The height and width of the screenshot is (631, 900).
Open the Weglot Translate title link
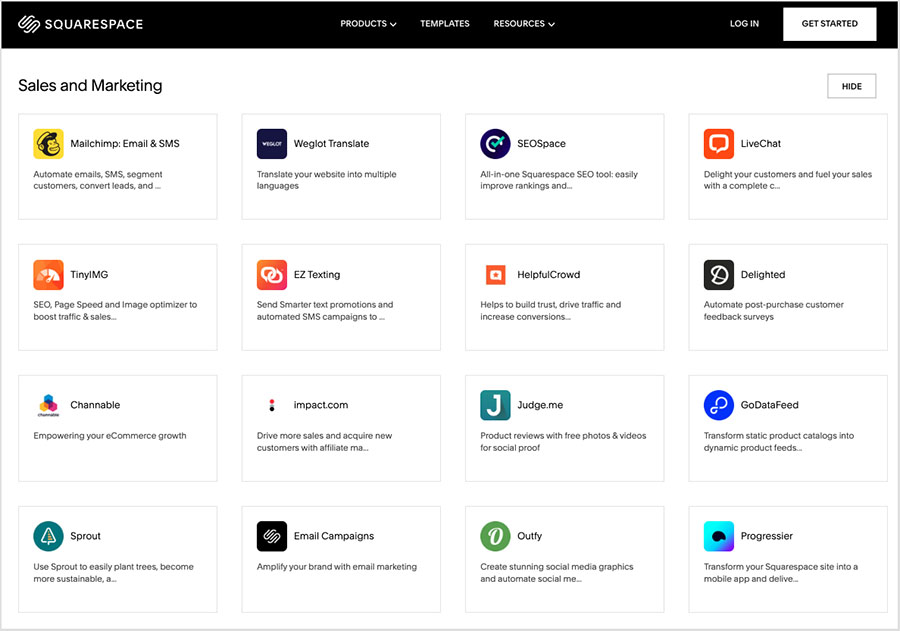tap(331, 144)
